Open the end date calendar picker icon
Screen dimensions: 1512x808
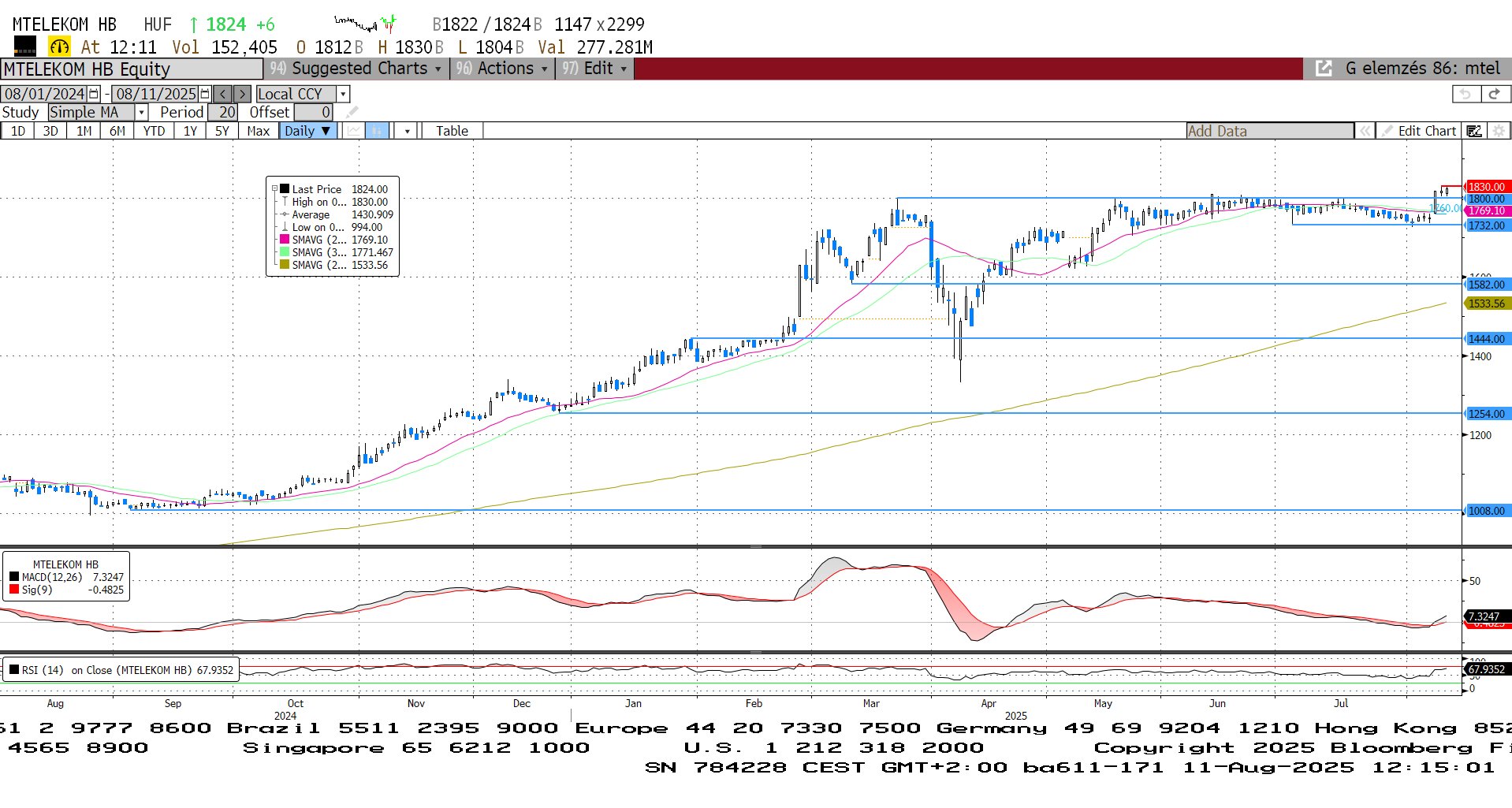pos(205,94)
